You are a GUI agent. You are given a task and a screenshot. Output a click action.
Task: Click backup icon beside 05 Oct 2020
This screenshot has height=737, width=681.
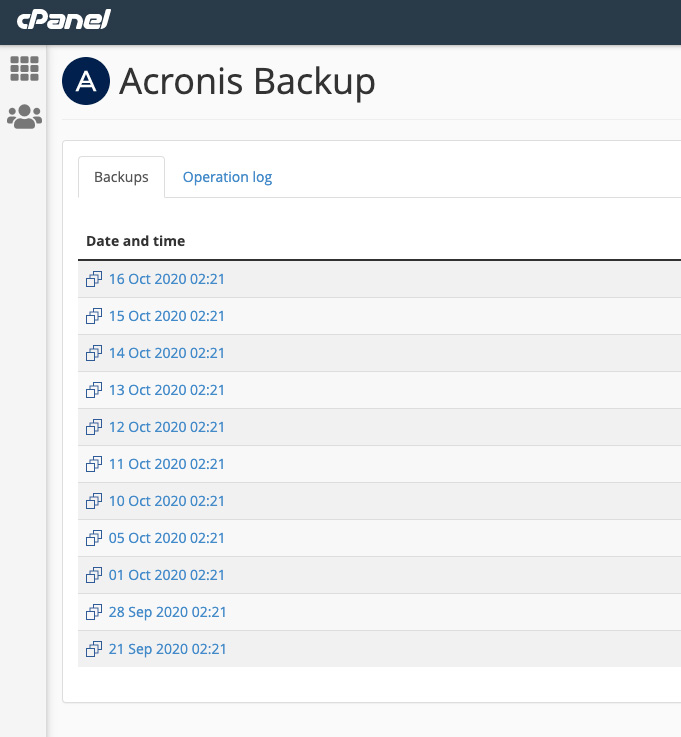94,538
